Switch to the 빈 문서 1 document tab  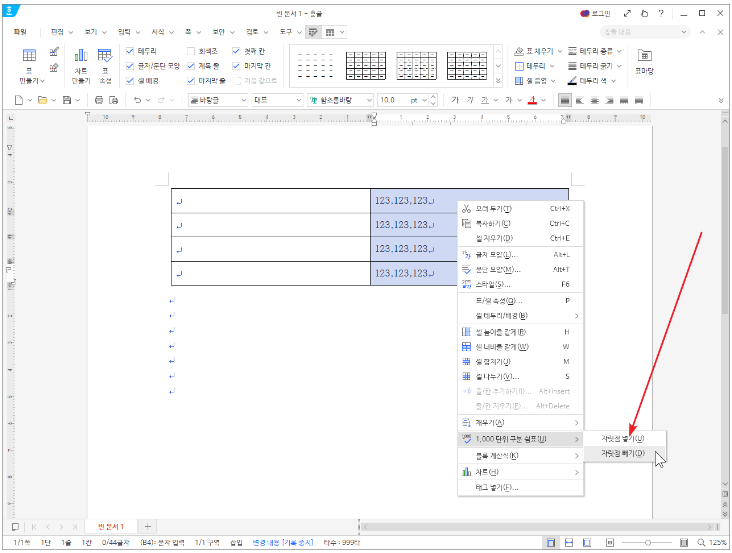click(x=111, y=527)
